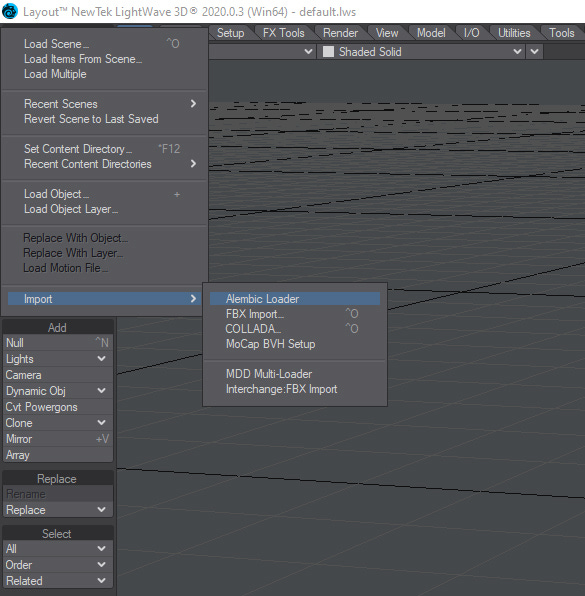This screenshot has height=596, width=585.
Task: Switch to the Utilities tab
Action: 514,33
